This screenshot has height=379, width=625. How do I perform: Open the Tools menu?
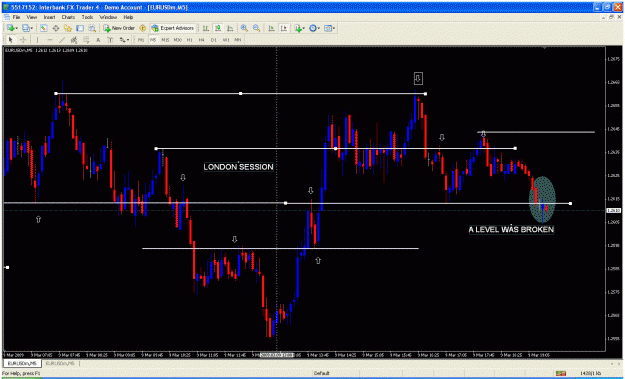[x=87, y=18]
